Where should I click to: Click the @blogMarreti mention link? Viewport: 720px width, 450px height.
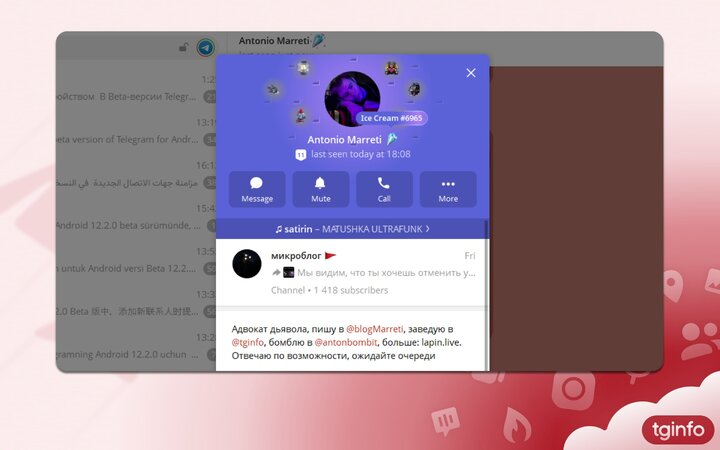374,328
